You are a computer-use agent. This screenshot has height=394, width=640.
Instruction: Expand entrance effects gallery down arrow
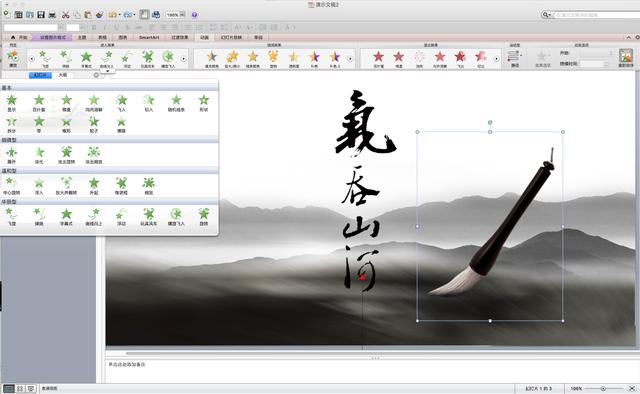click(x=108, y=71)
